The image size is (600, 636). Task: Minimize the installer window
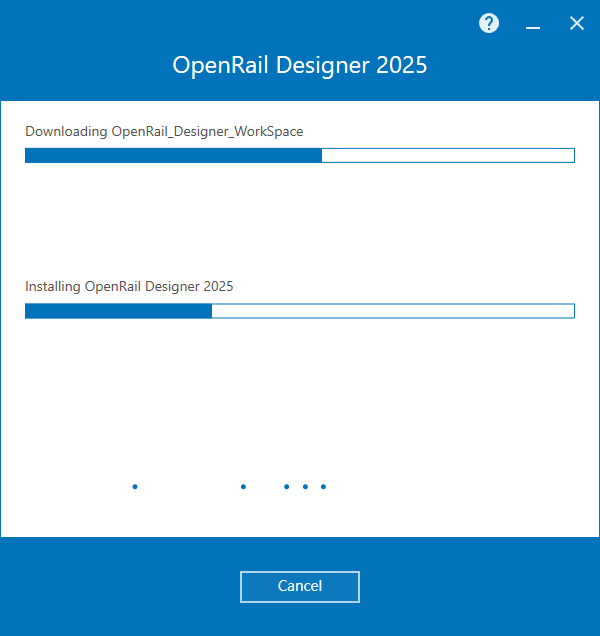pyautogui.click(x=533, y=25)
